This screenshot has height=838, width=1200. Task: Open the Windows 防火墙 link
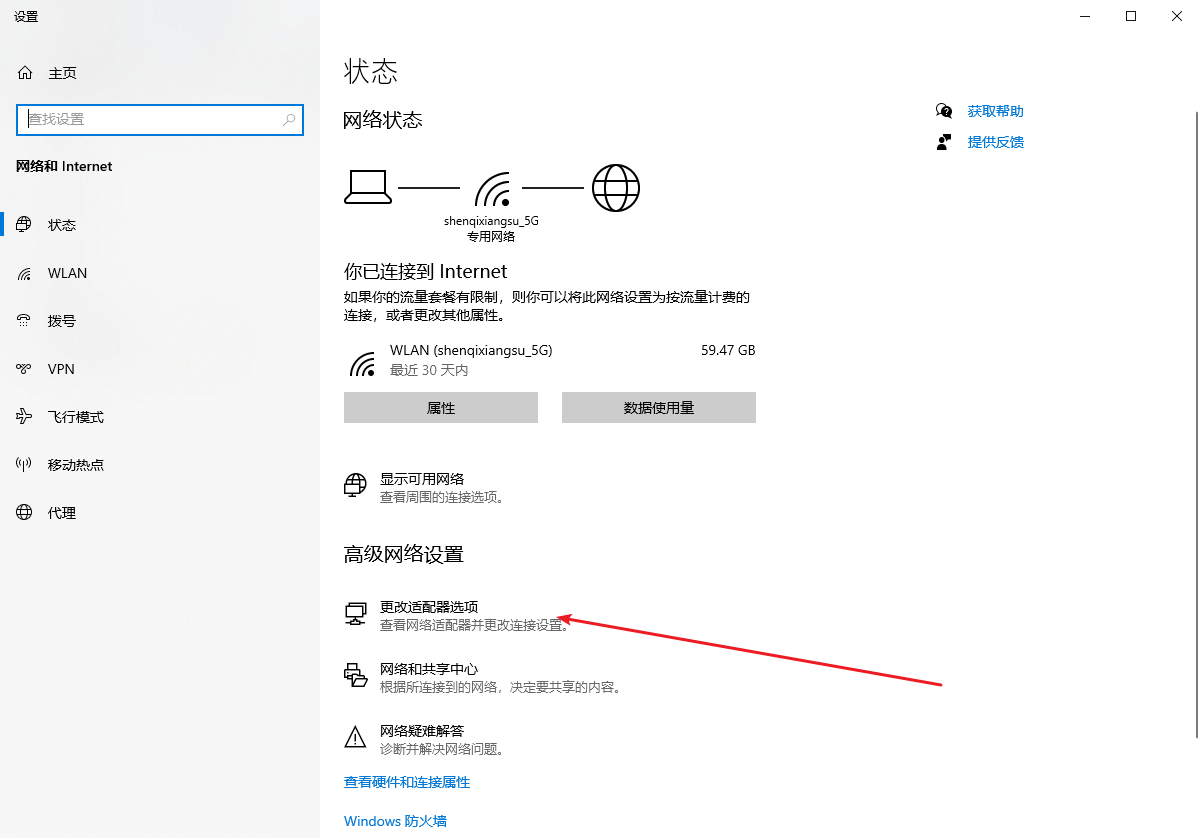click(395, 821)
